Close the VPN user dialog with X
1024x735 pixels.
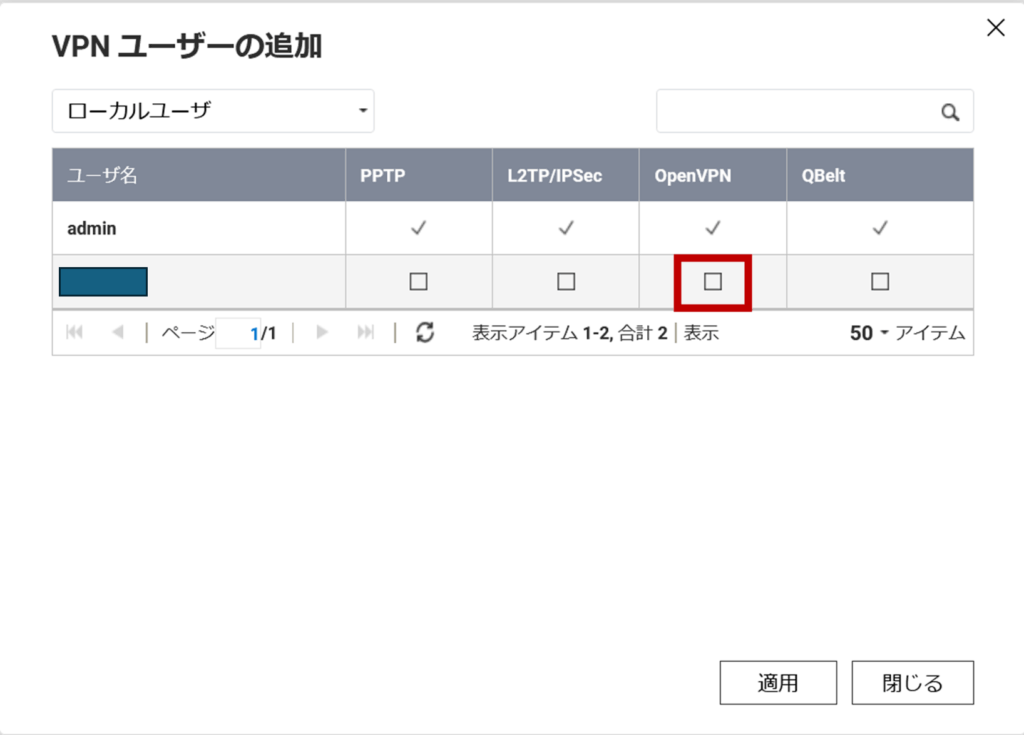pos(995,28)
